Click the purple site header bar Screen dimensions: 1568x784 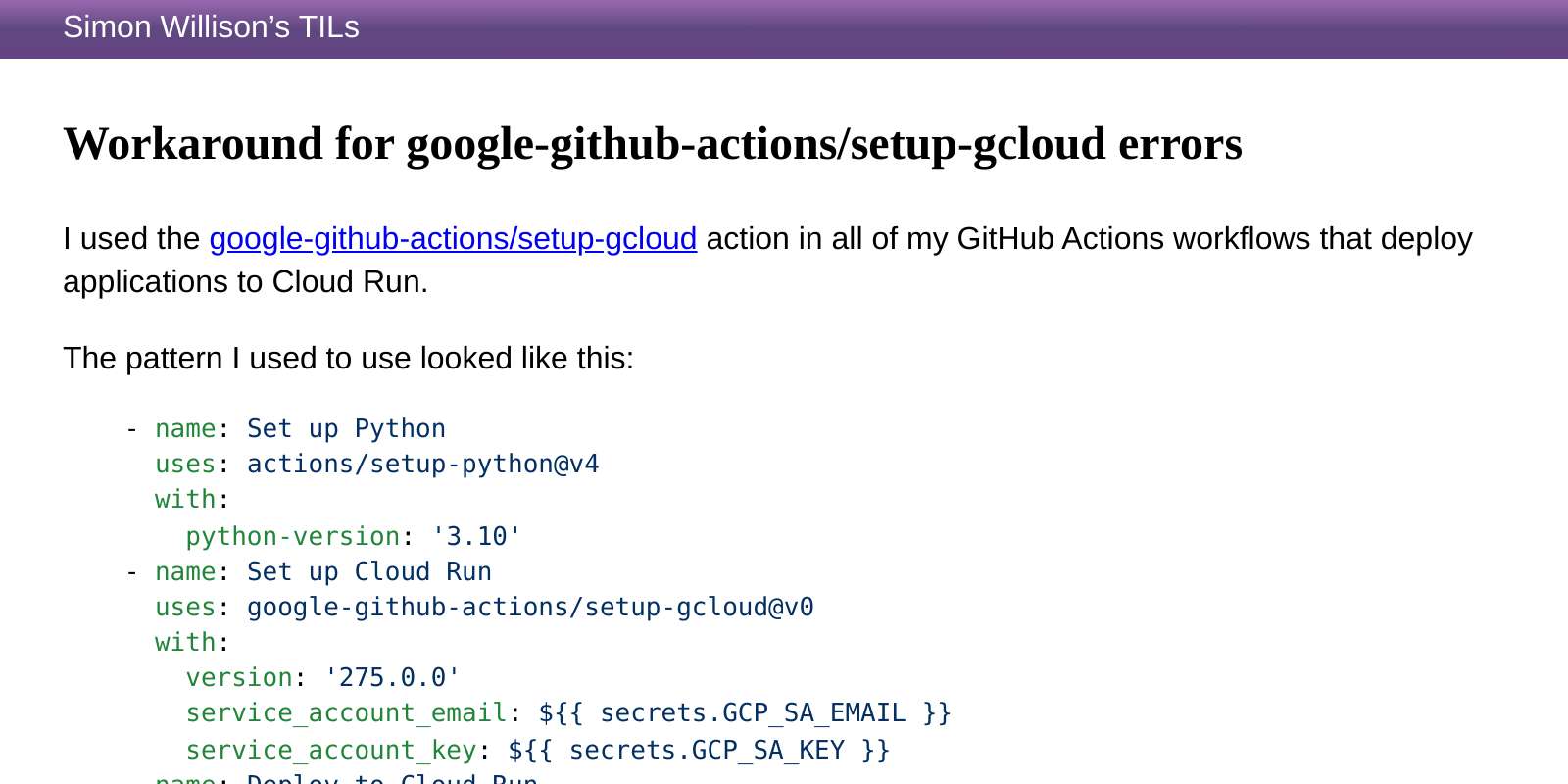click(784, 29)
